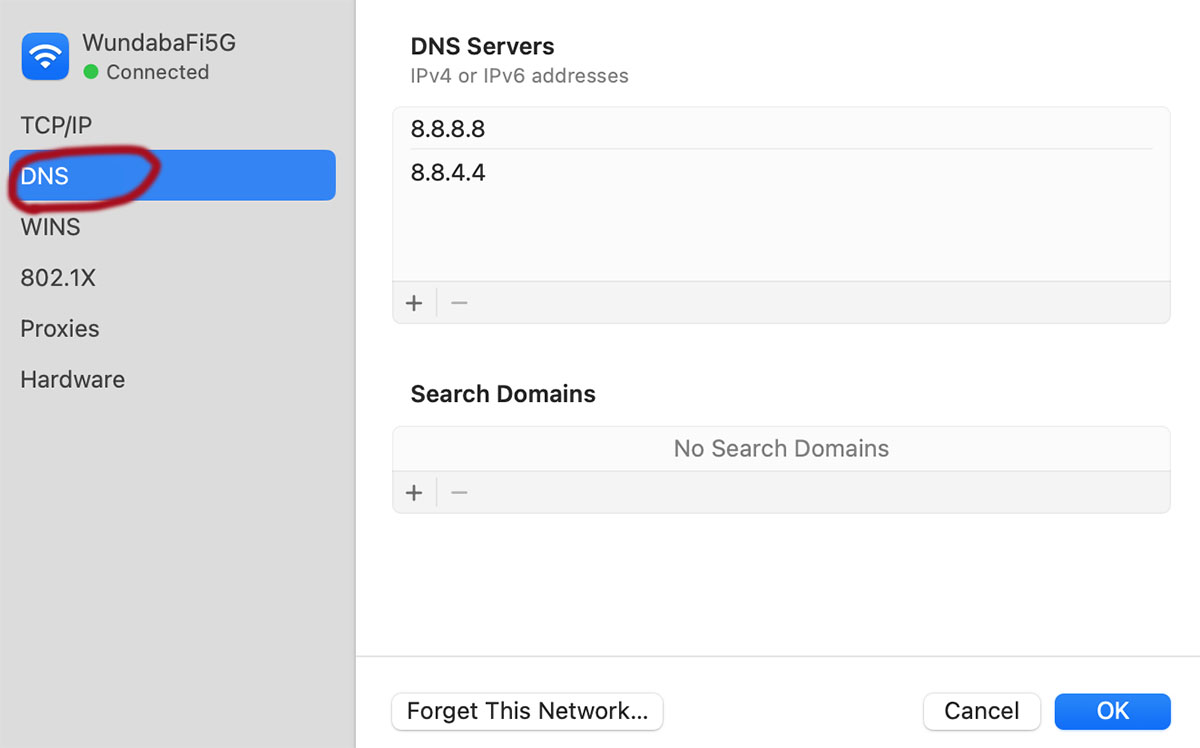This screenshot has width=1200, height=748.
Task: Cancel the network settings changes
Action: click(x=982, y=711)
